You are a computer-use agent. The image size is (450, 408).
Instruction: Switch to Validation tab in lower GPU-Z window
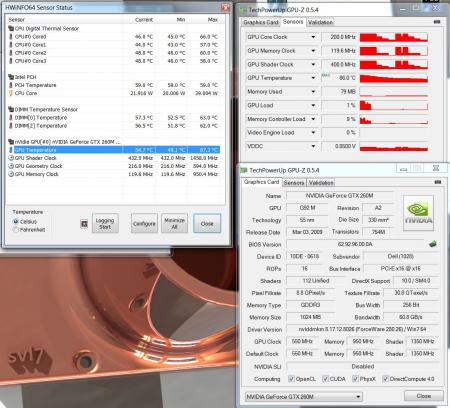[x=321, y=183]
